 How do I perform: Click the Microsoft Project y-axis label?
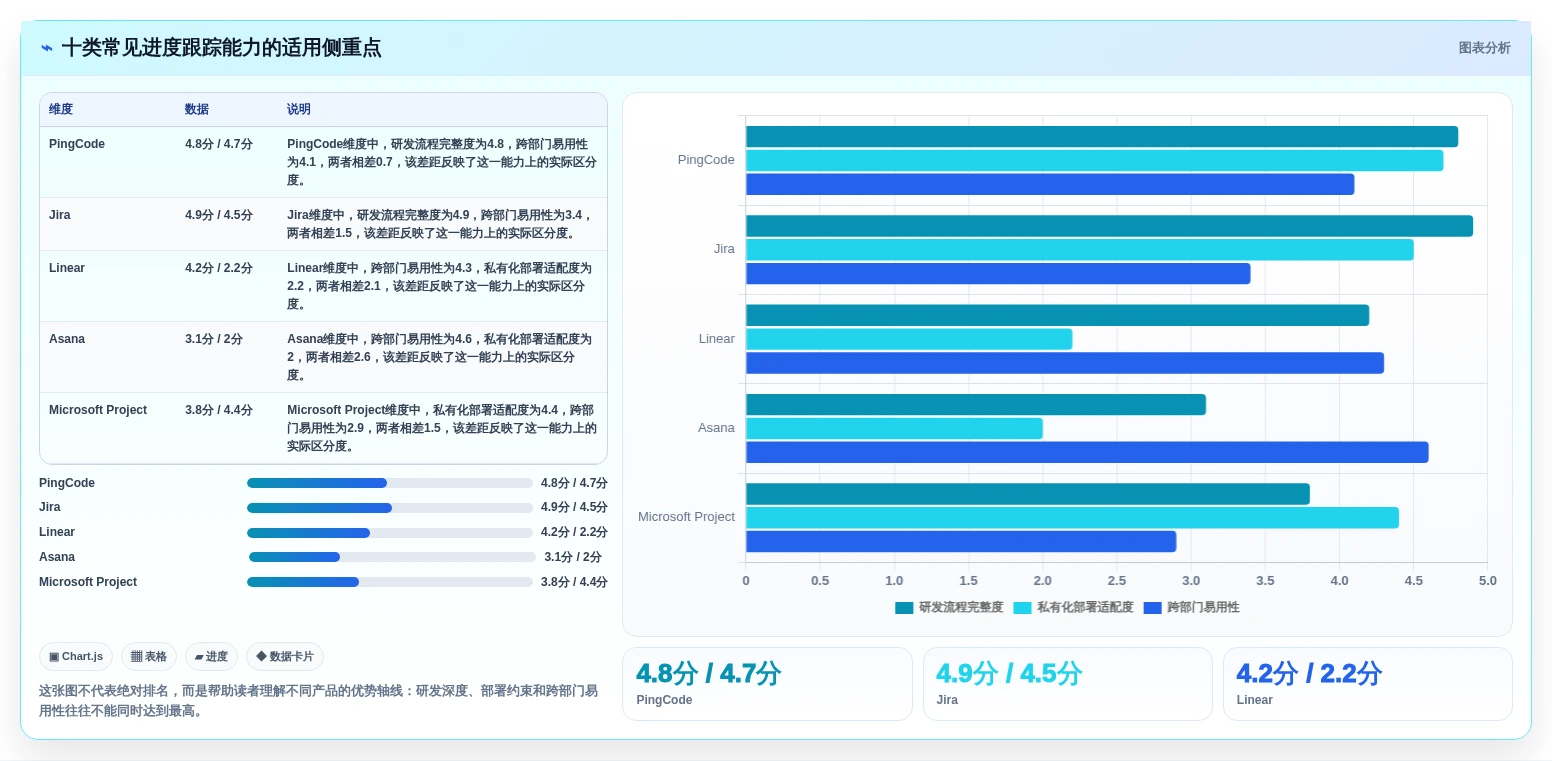[686, 517]
